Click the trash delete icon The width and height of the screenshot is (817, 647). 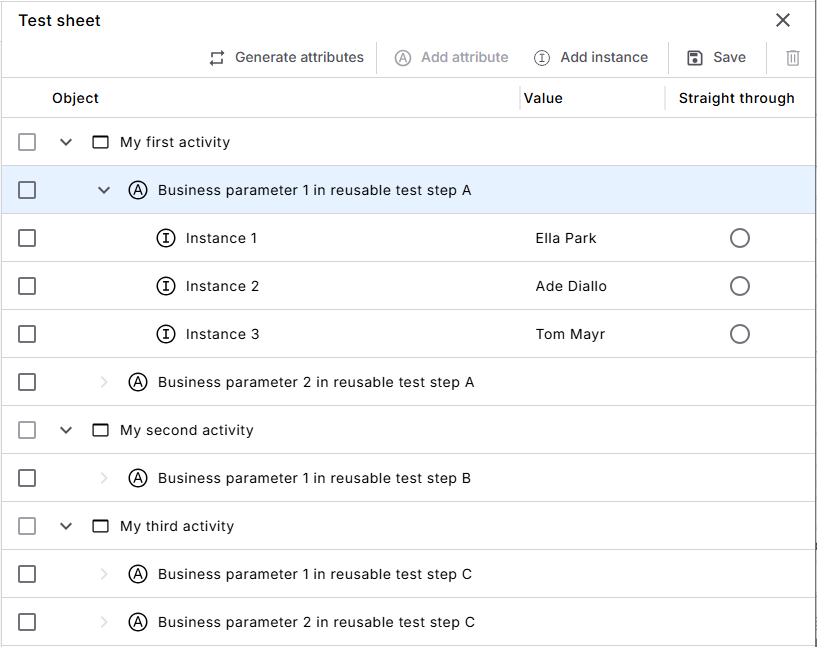[x=793, y=58]
